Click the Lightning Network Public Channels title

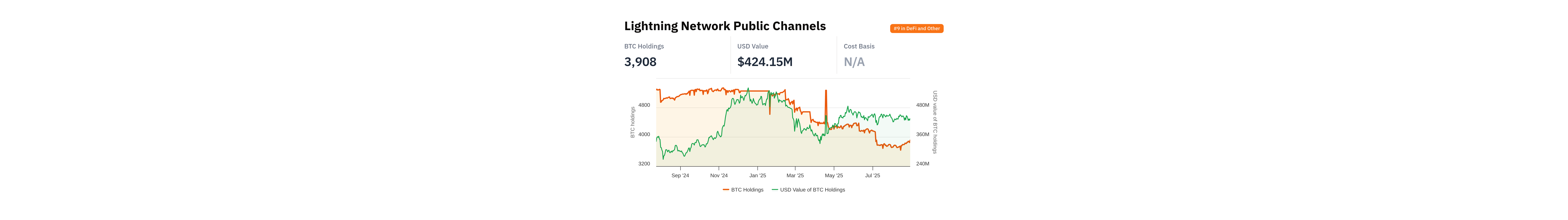point(724,26)
